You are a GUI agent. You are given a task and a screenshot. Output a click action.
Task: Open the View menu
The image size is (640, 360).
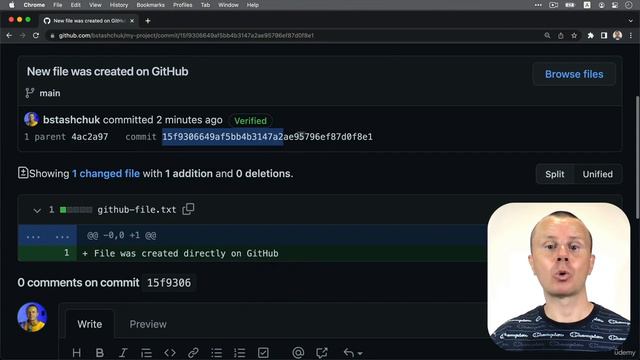tap(95, 5)
